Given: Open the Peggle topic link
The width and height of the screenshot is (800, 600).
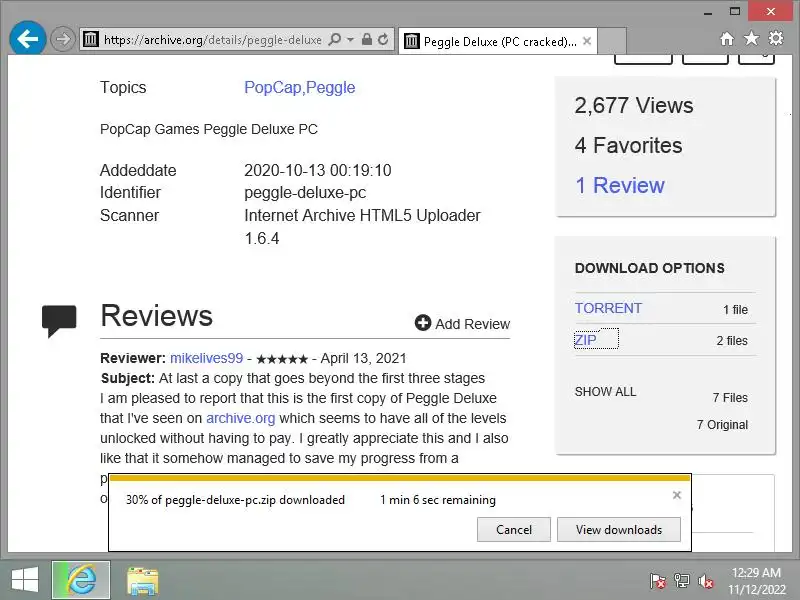Looking at the screenshot, I should coord(331,87).
